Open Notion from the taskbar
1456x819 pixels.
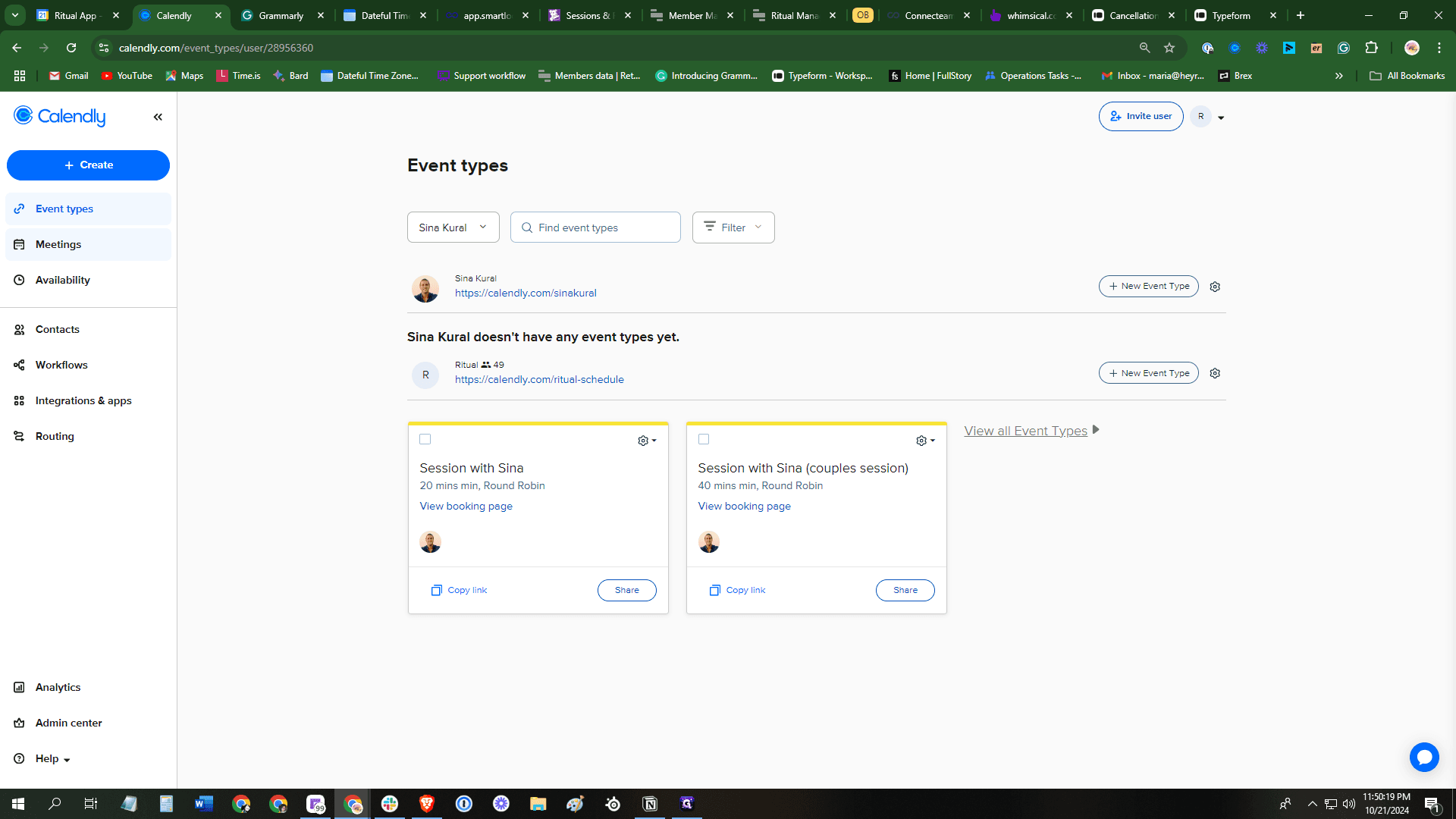(x=650, y=804)
